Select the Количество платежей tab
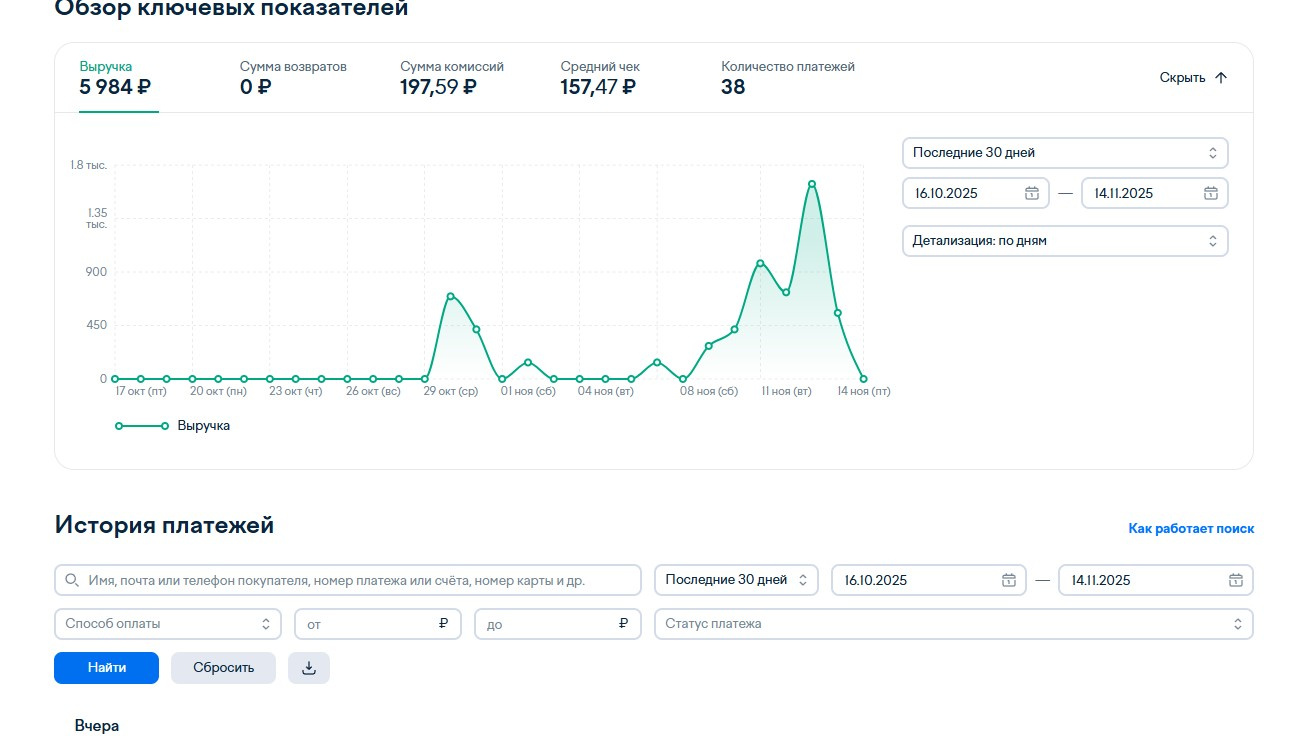 (x=788, y=78)
